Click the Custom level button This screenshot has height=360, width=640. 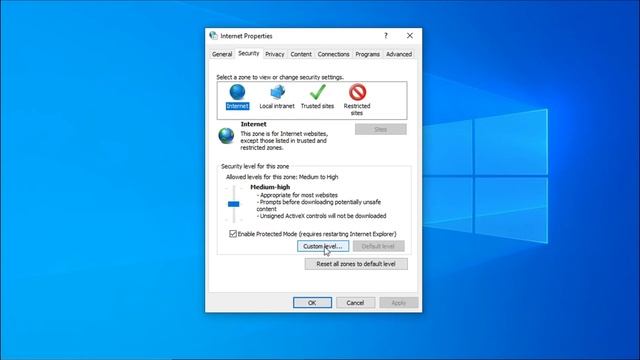pyautogui.click(x=323, y=246)
